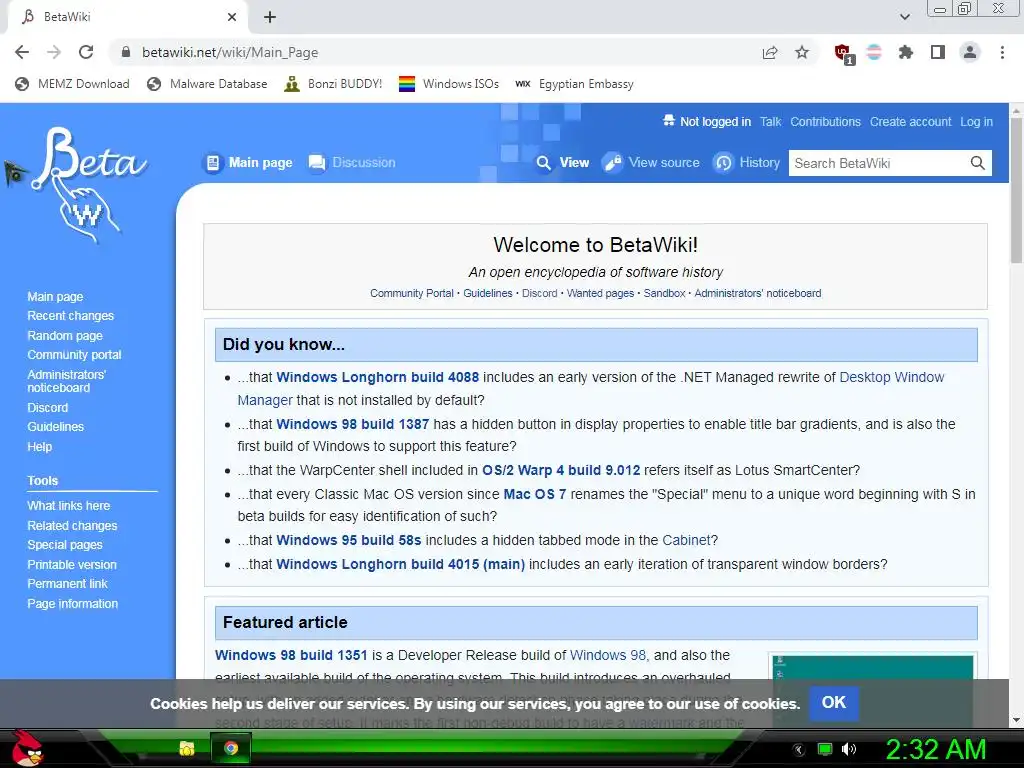
Task: Open the file explorer taskbar icon
Action: (187, 748)
